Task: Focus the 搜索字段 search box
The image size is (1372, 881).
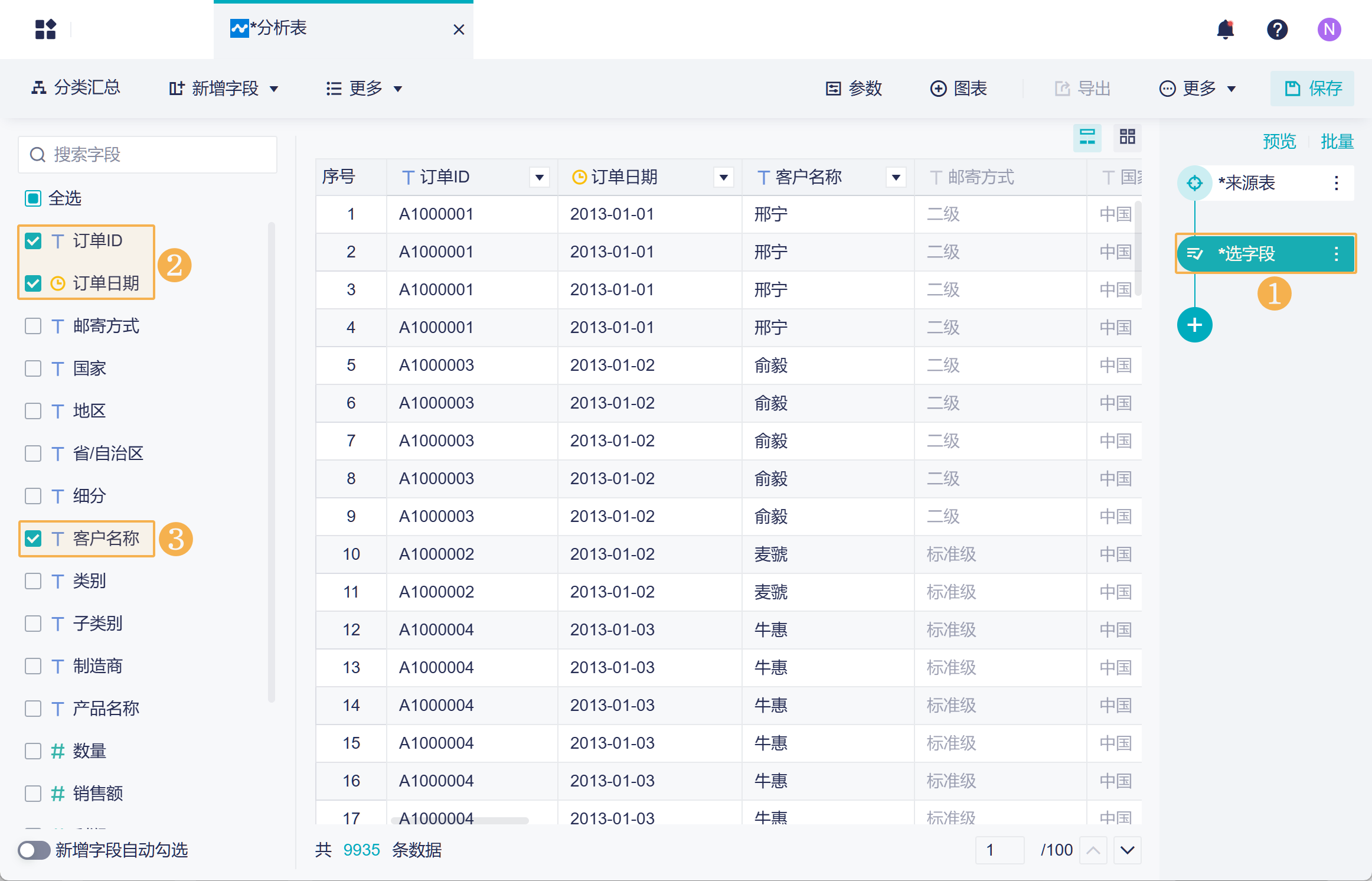Action: 148,155
